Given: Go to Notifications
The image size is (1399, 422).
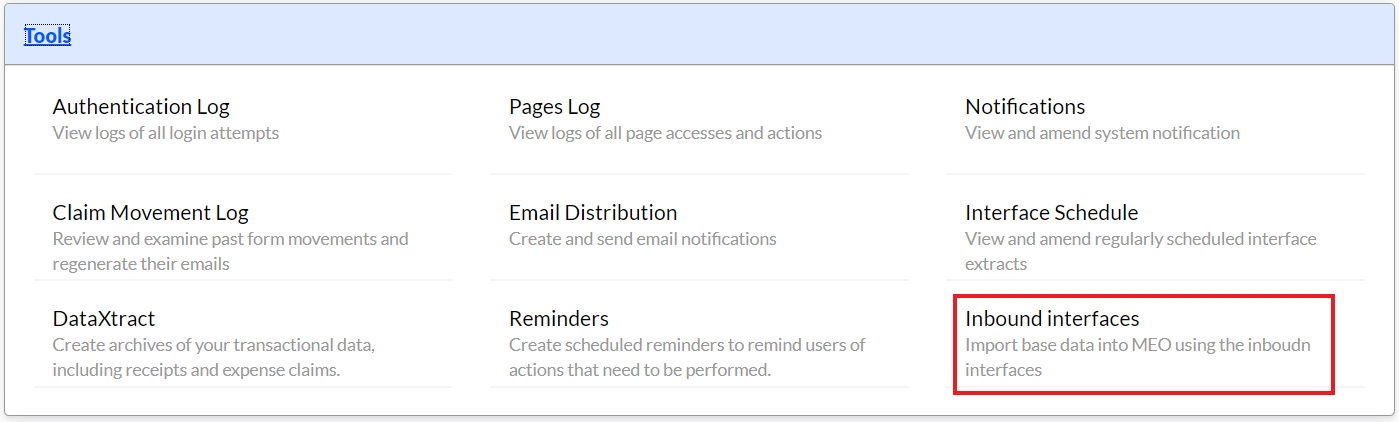Looking at the screenshot, I should 1025,106.
